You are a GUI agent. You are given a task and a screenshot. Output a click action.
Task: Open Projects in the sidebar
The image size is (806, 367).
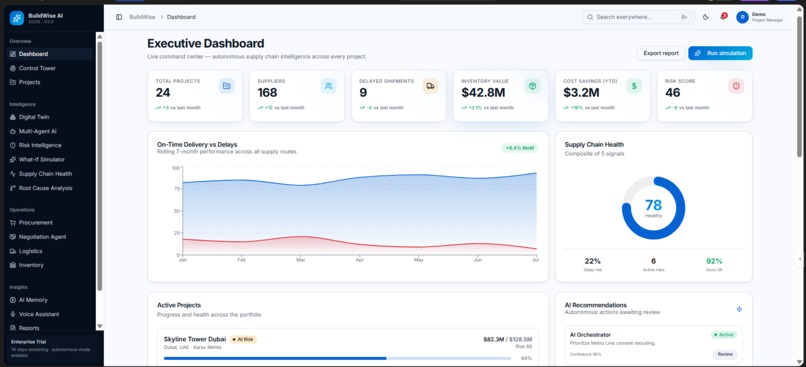pyautogui.click(x=49, y=82)
